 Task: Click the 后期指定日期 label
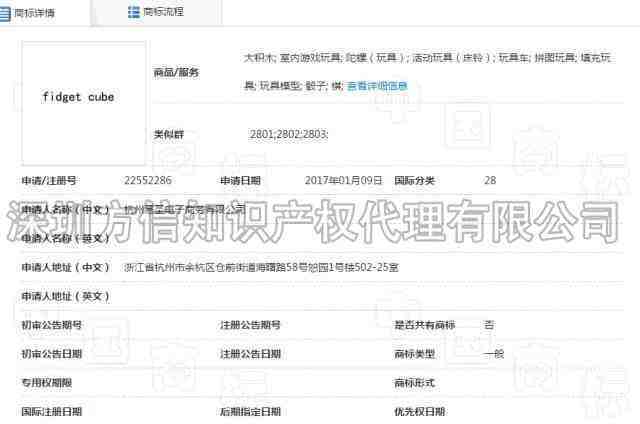251,412
